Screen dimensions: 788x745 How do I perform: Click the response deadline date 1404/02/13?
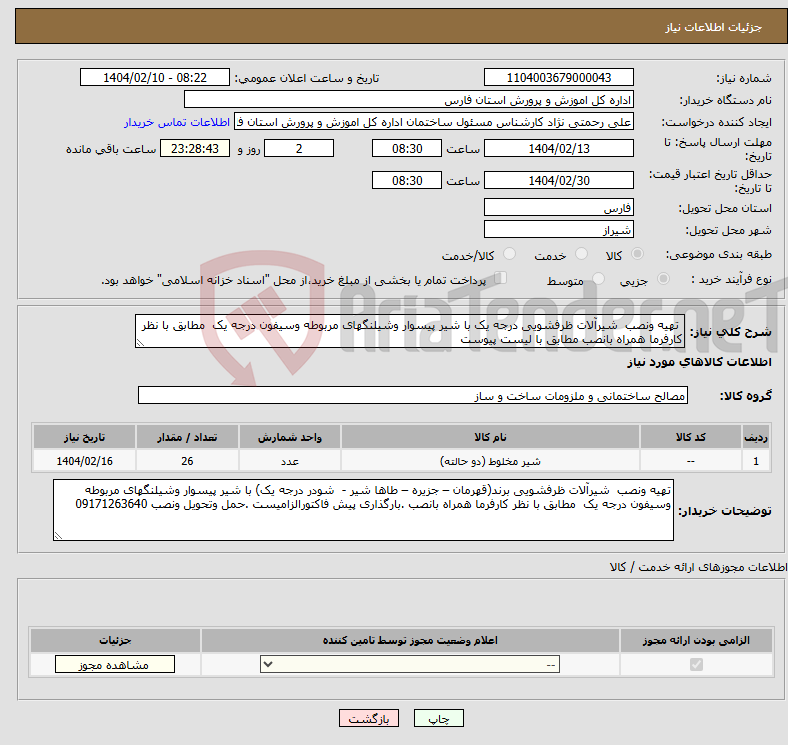click(x=558, y=149)
